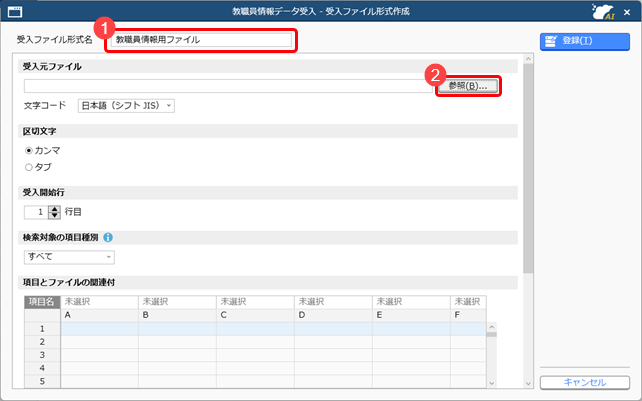Select the カンマ delimiter radio button

(29, 151)
